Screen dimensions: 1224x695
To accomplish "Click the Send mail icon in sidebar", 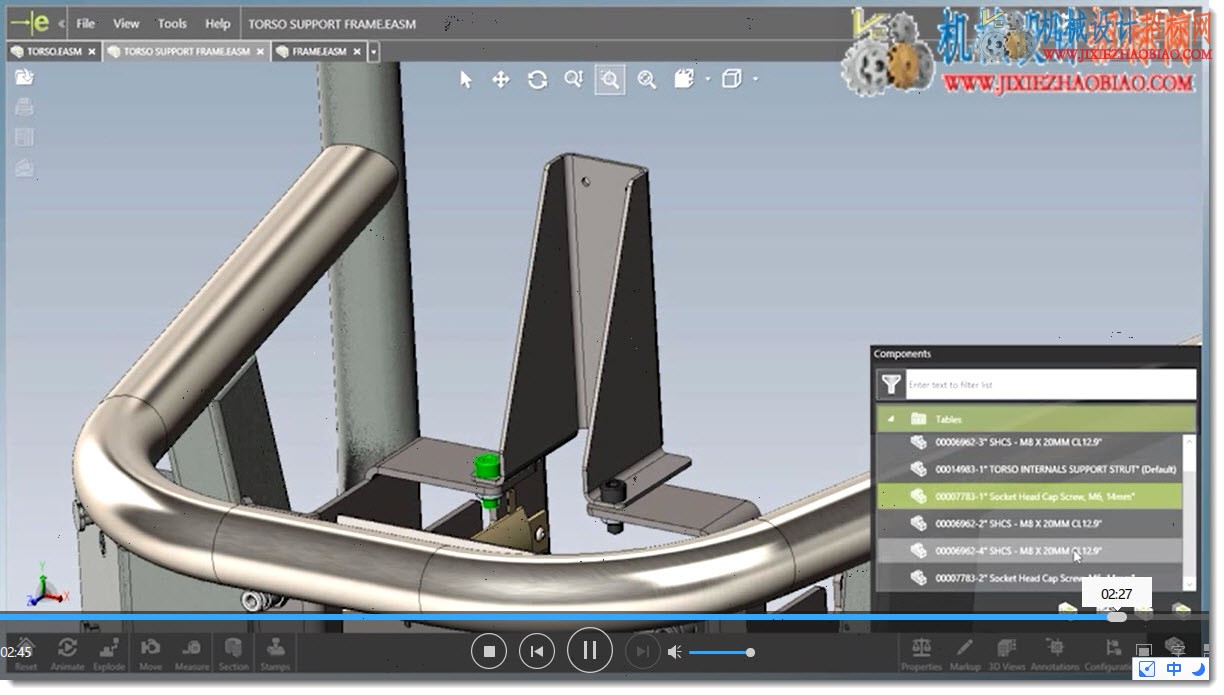I will pos(25,167).
